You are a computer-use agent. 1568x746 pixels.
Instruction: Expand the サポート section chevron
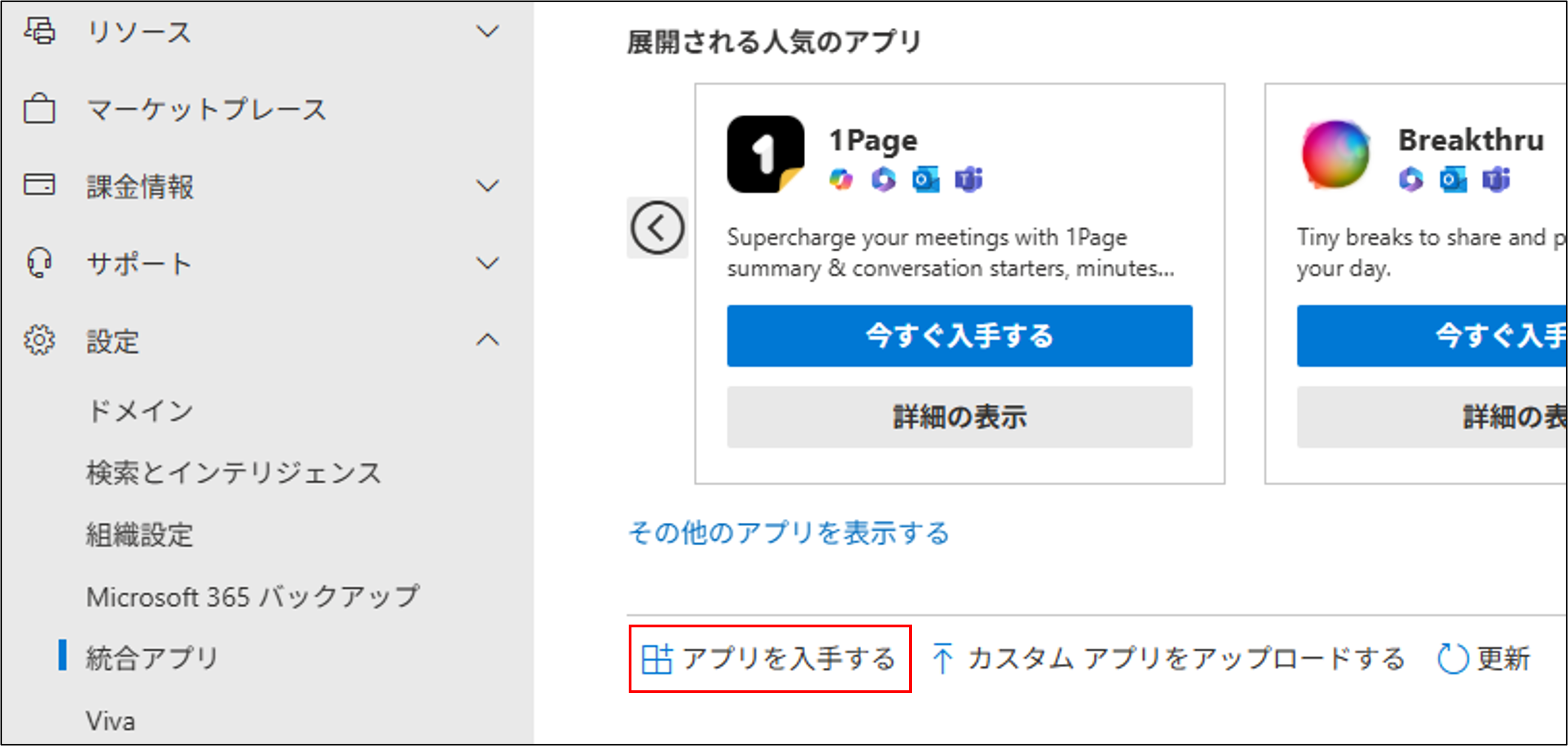[488, 263]
